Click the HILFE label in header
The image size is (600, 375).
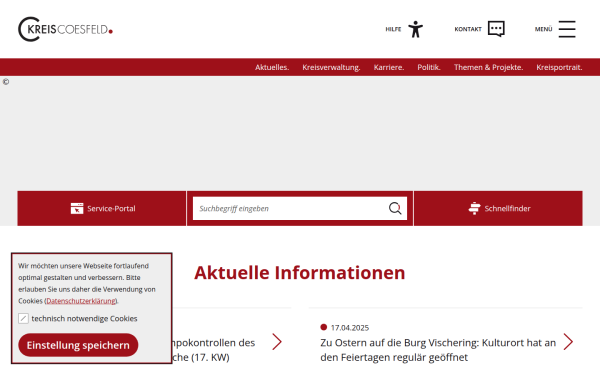pyautogui.click(x=393, y=29)
